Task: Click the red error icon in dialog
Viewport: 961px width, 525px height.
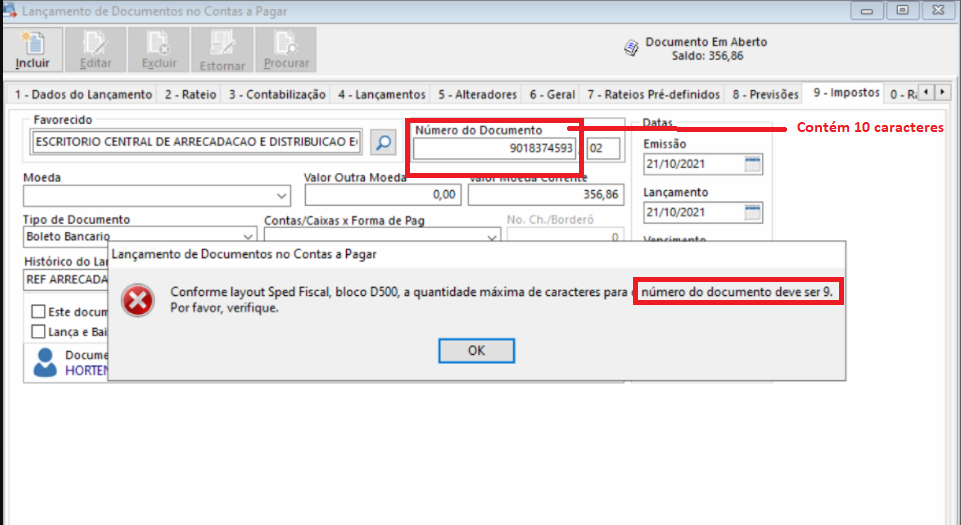Action: click(138, 300)
